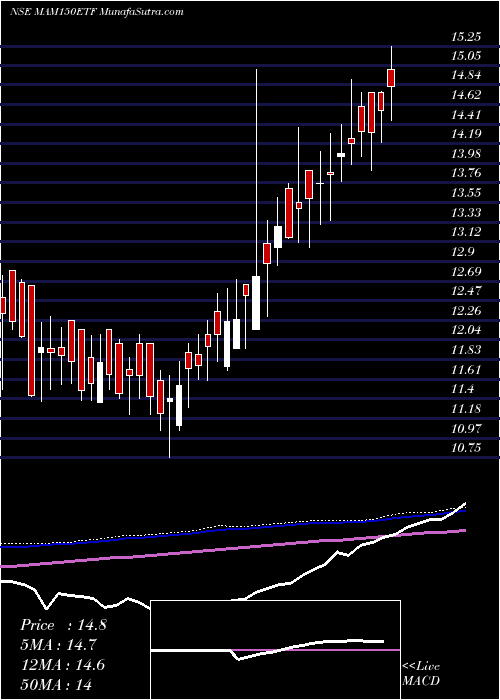Select the 15.05 price axis label
Viewport: 500px width, 700px height.
tap(467, 56)
